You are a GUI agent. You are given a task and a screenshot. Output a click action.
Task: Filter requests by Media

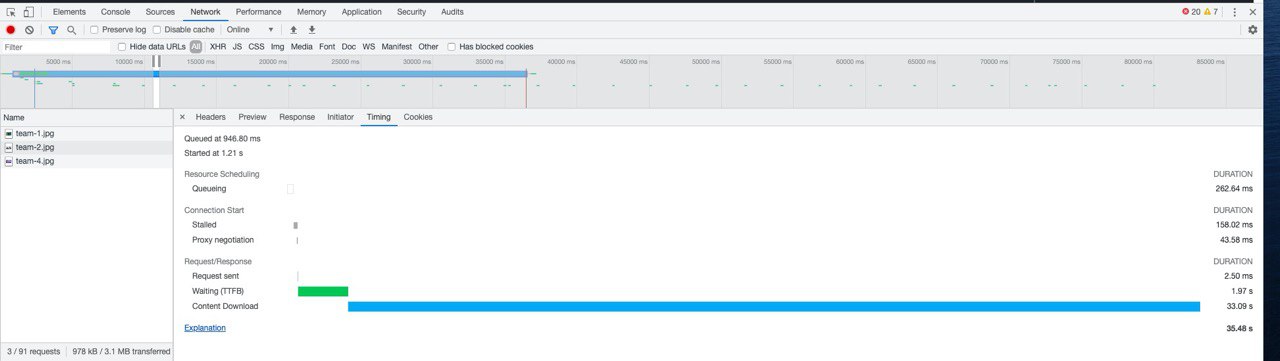302,47
